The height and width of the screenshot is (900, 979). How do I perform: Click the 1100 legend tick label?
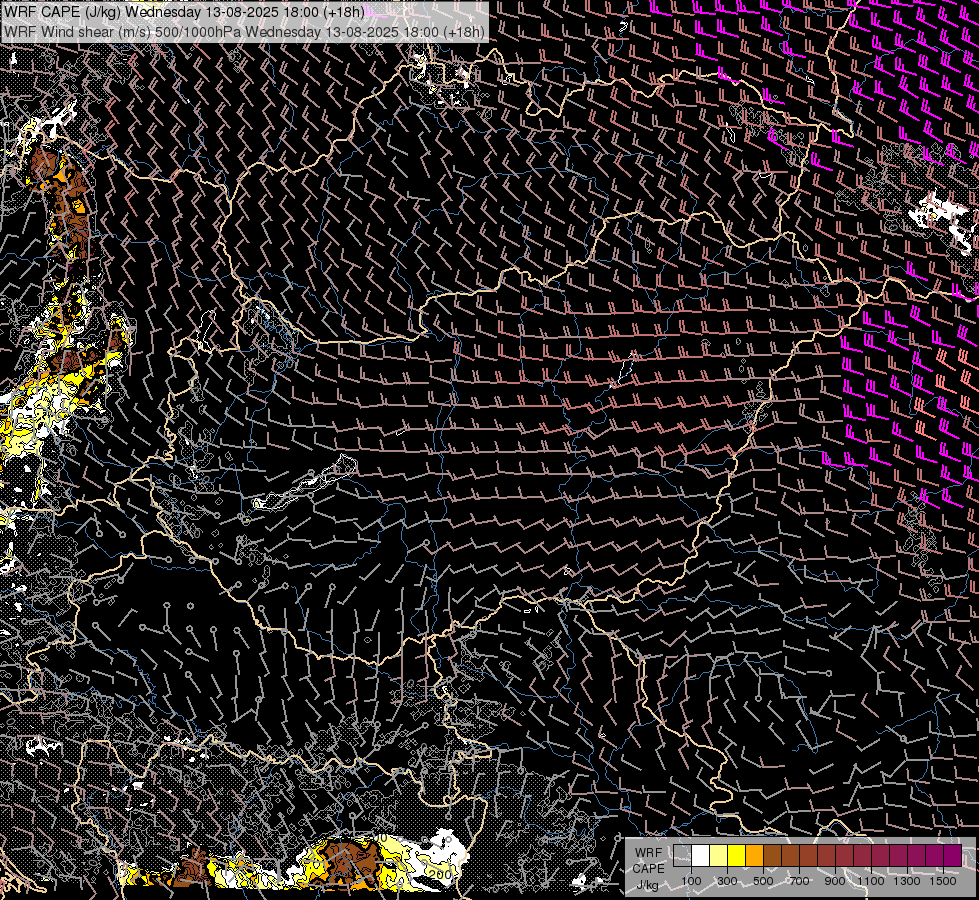[x=871, y=881]
